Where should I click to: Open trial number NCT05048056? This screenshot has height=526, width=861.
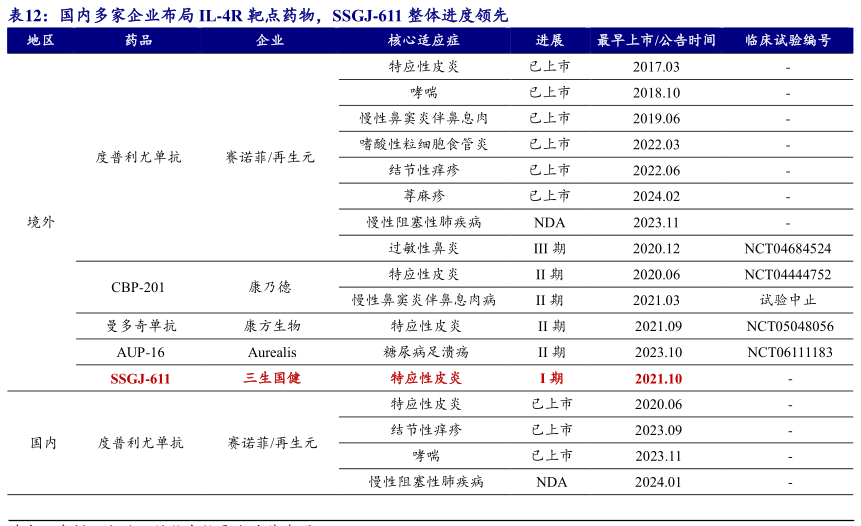(x=788, y=326)
